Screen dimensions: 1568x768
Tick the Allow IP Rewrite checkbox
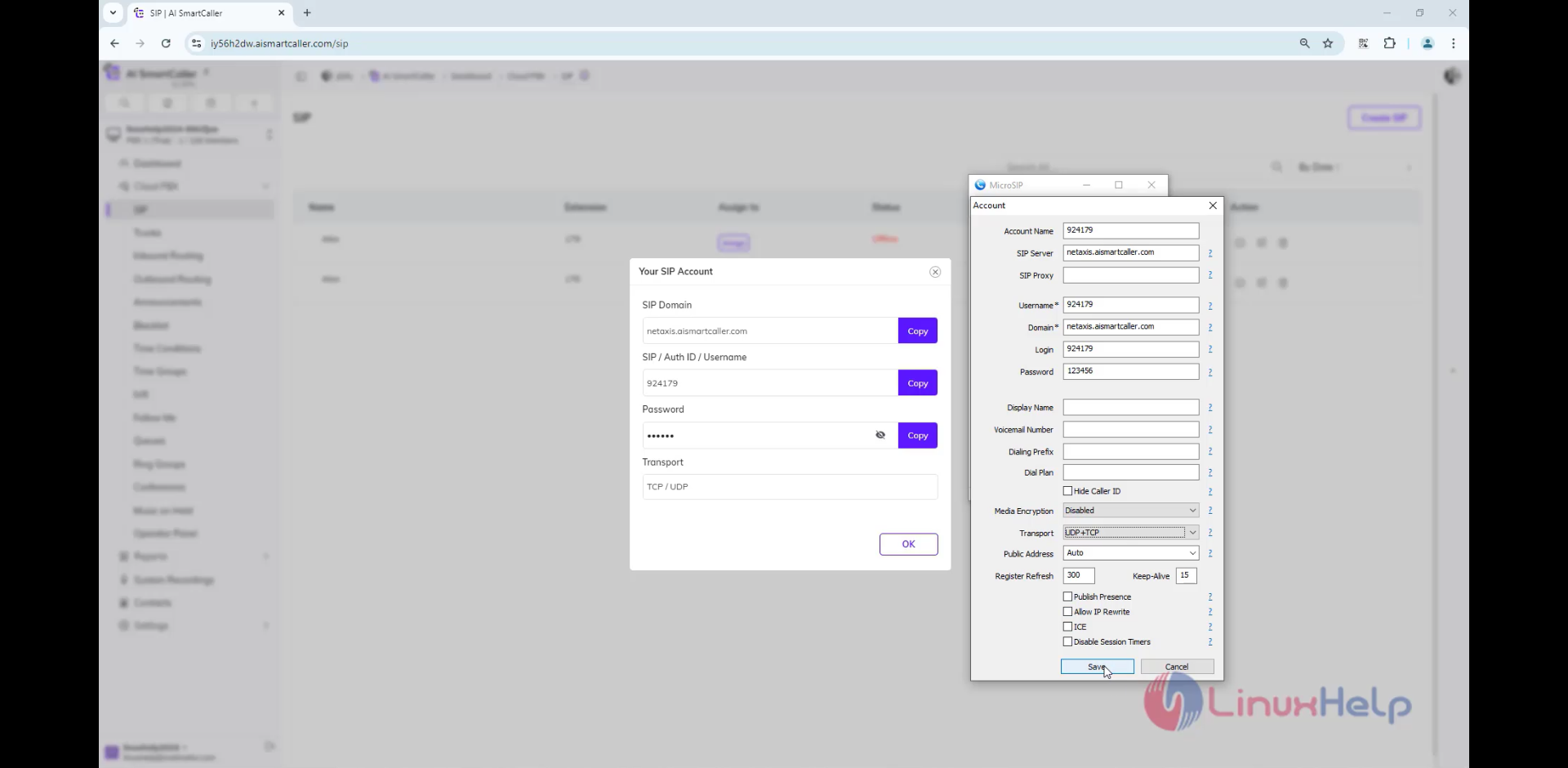pyautogui.click(x=1067, y=611)
